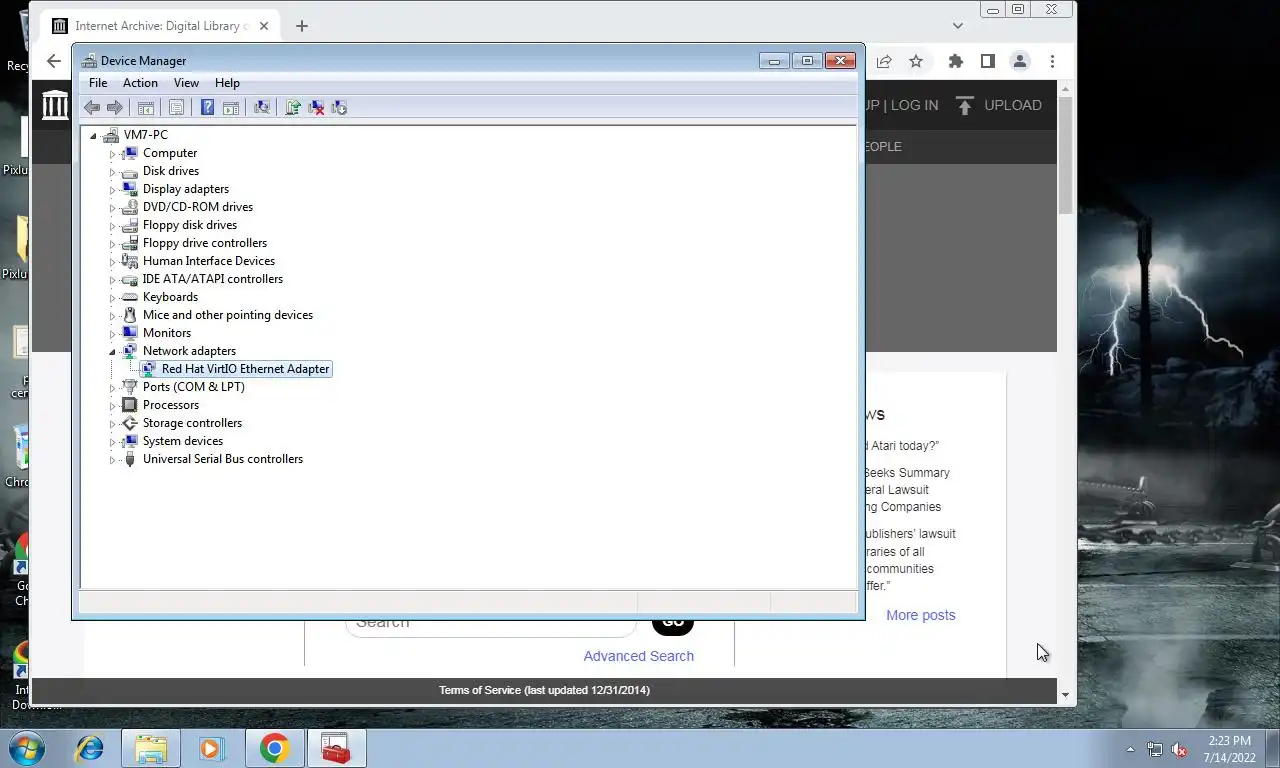Image resolution: width=1280 pixels, height=768 pixels.
Task: Open a new Chrome tab with plus button
Action: [301, 26]
